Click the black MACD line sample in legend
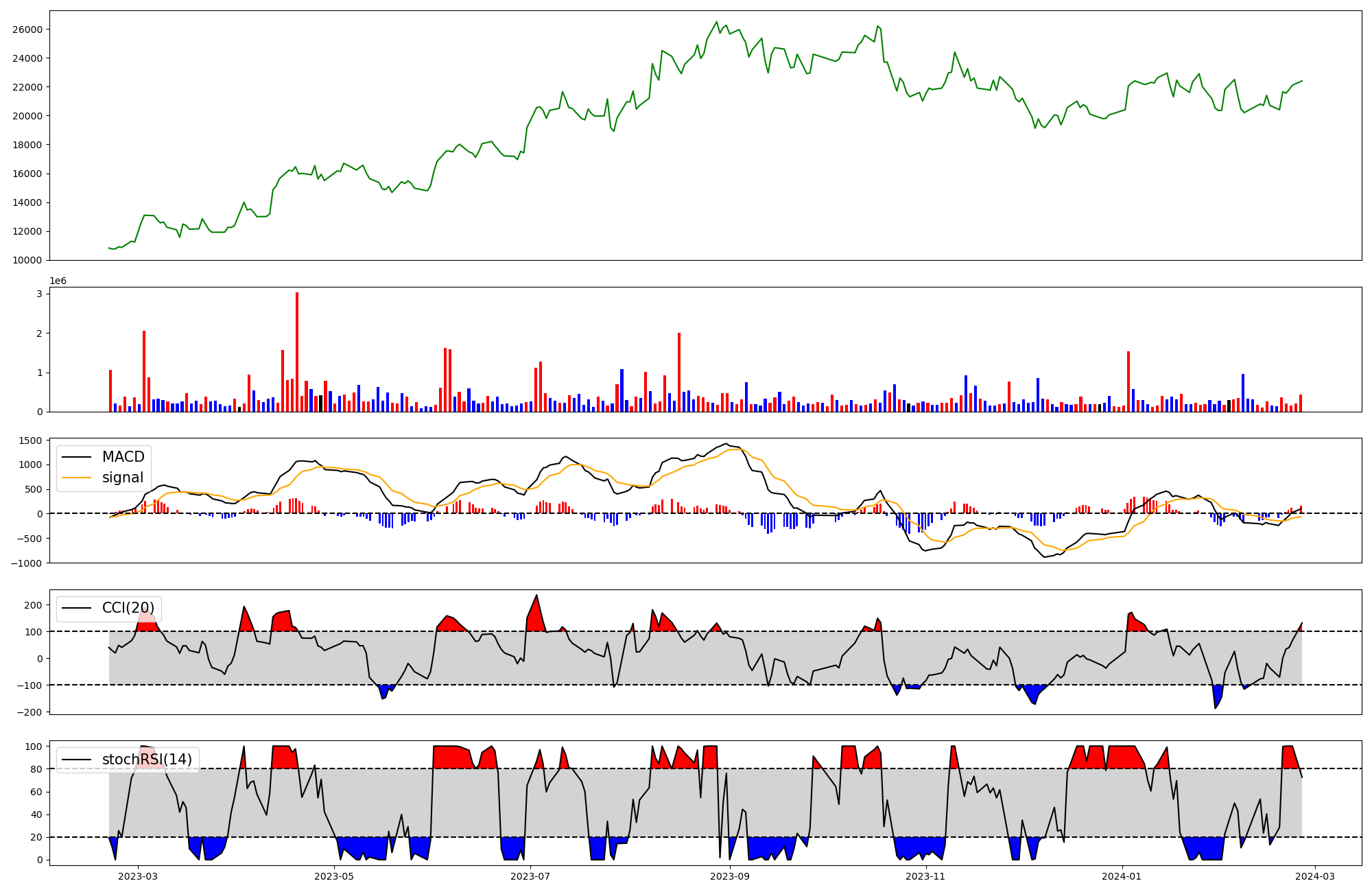Screen dimensions: 1372x892 [x=78, y=457]
